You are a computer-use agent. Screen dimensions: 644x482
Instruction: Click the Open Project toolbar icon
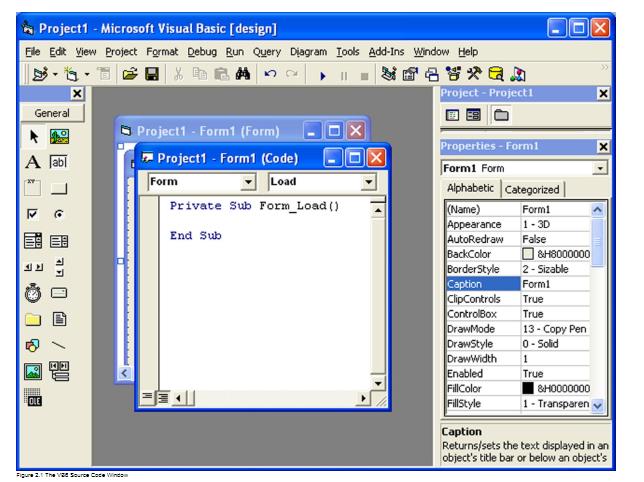[130, 74]
